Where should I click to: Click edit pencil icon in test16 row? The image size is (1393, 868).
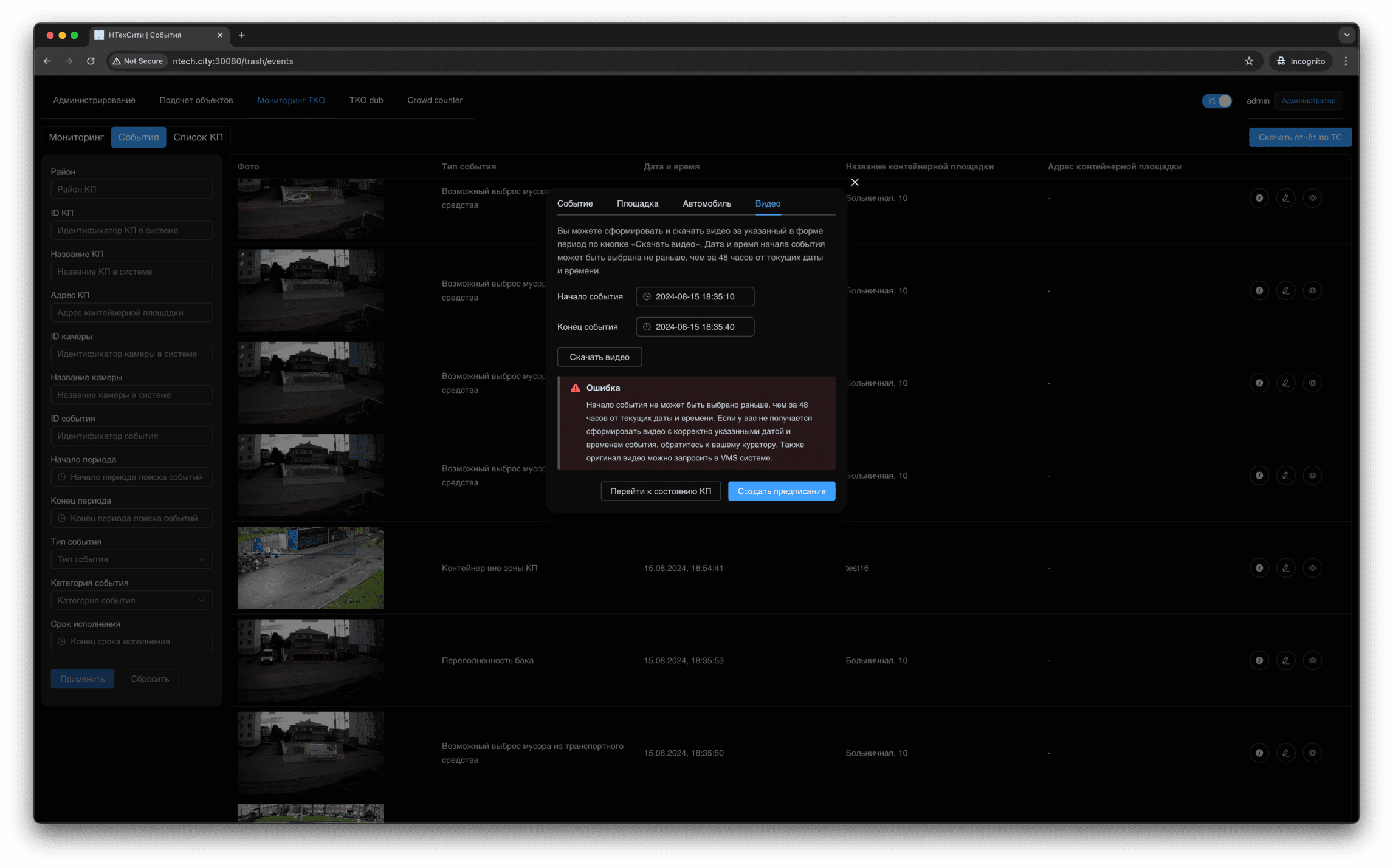[x=1285, y=568]
